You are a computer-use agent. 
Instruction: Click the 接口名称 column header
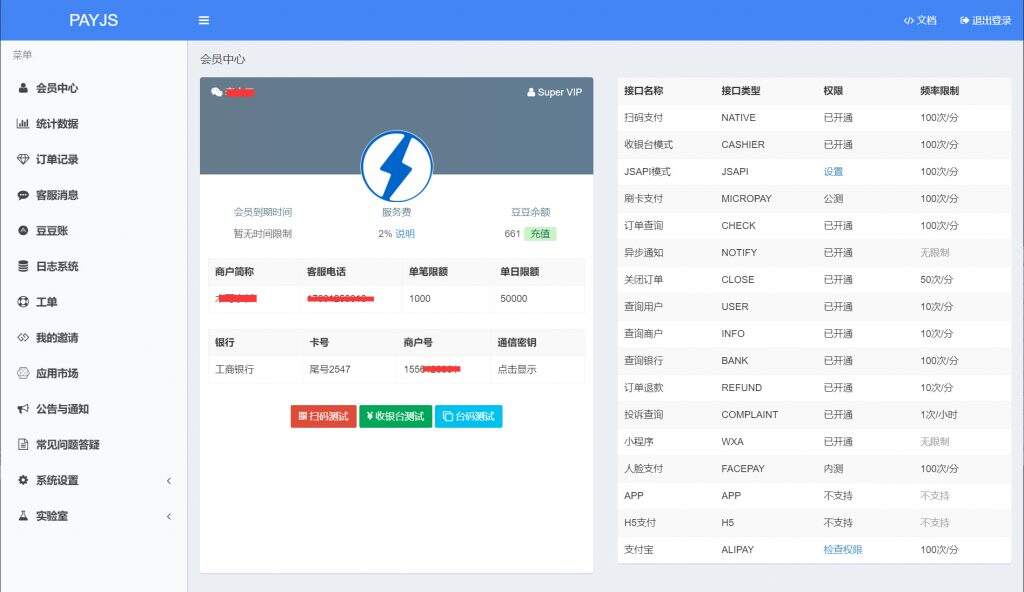point(643,91)
